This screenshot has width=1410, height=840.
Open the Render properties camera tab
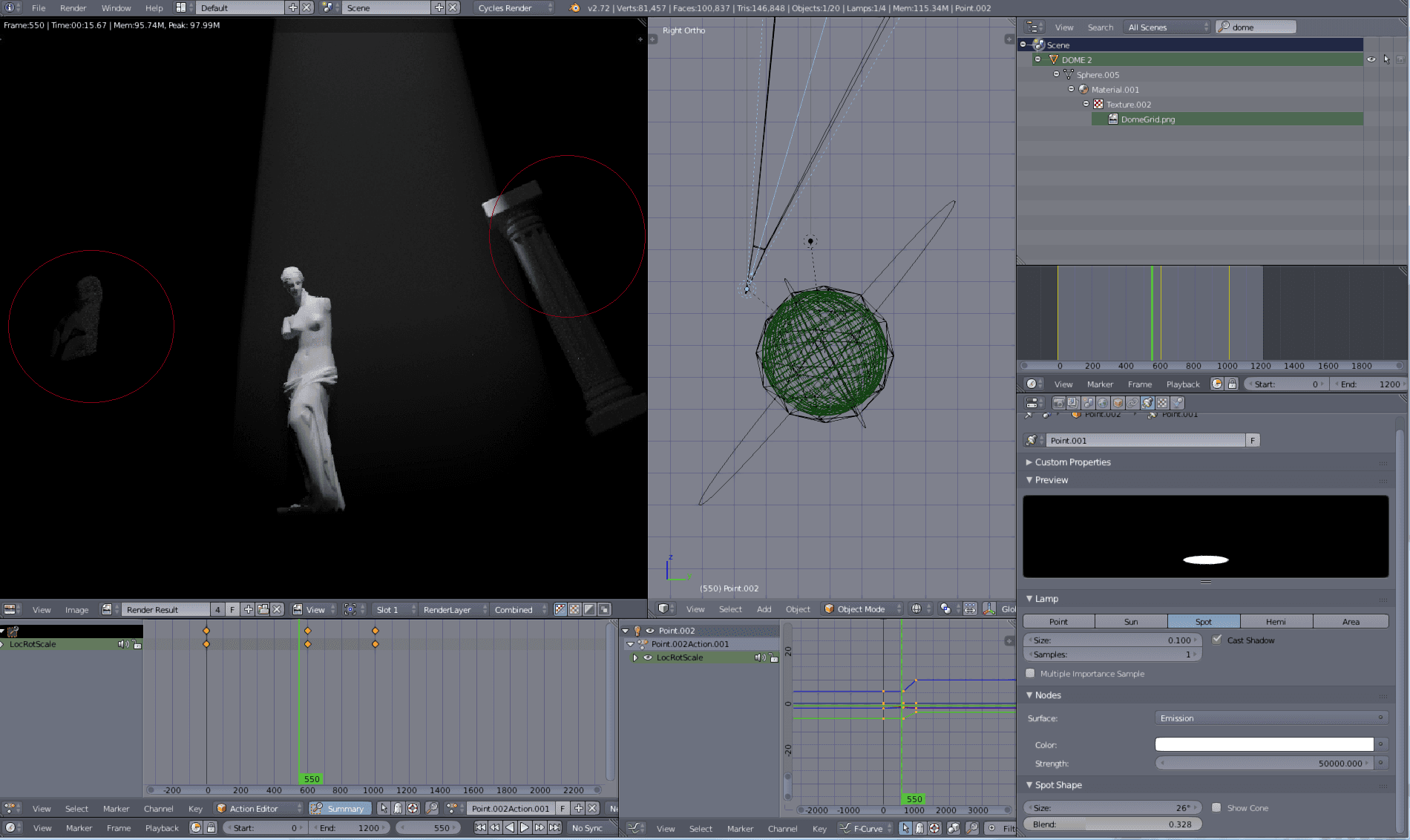tap(1058, 403)
